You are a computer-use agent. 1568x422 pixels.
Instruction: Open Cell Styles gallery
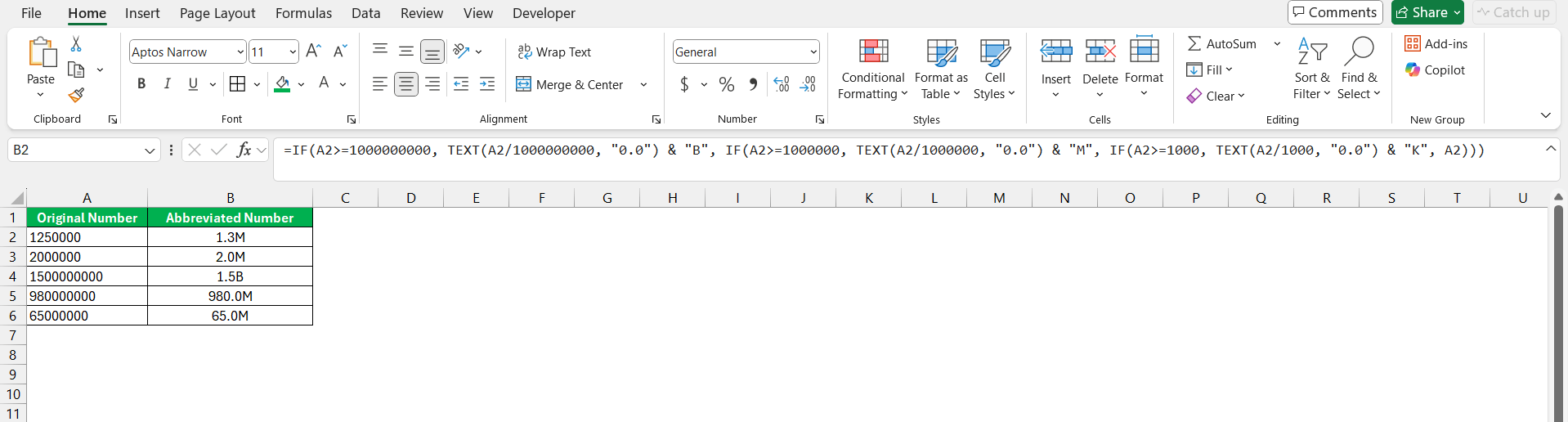(x=994, y=69)
